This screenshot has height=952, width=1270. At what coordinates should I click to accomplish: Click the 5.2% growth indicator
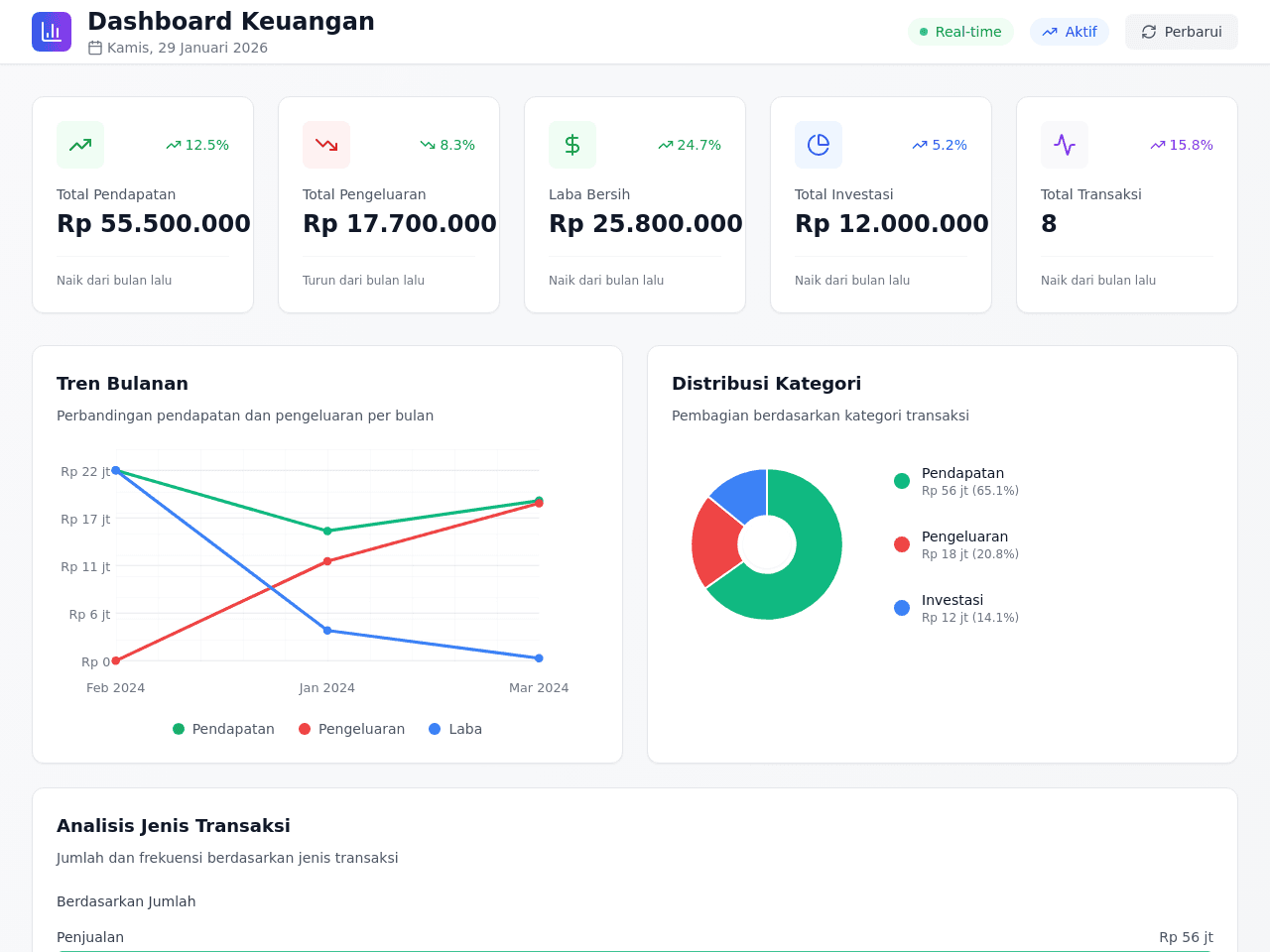click(940, 145)
